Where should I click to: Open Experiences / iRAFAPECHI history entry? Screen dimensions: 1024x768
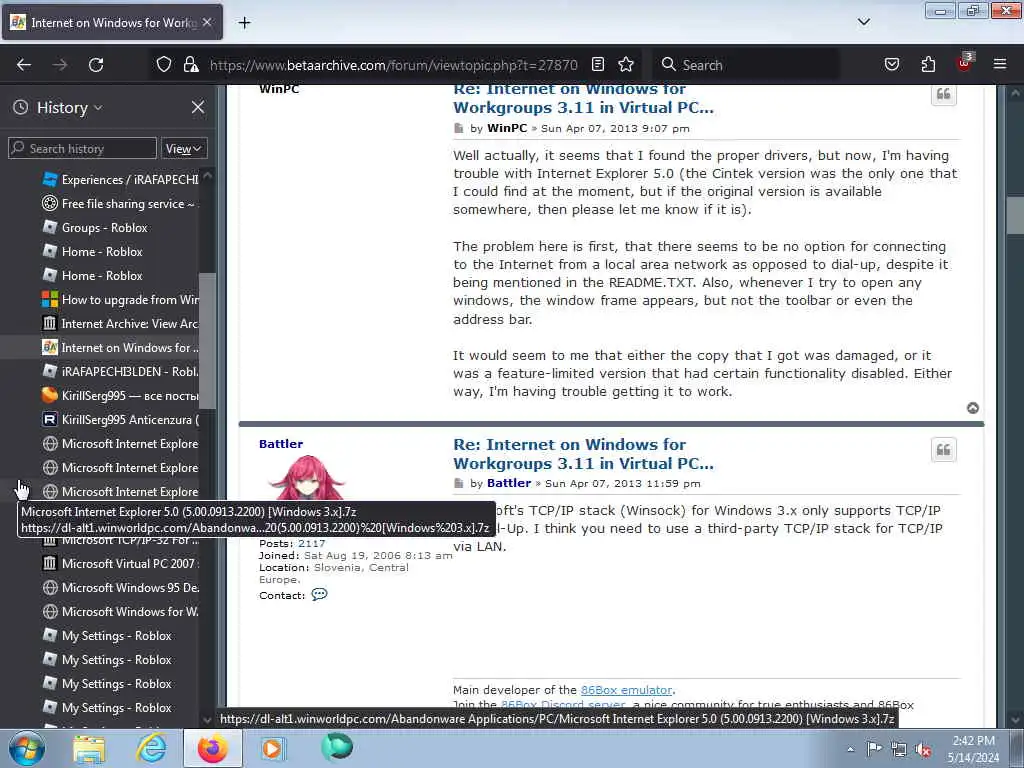pyautogui.click(x=120, y=180)
